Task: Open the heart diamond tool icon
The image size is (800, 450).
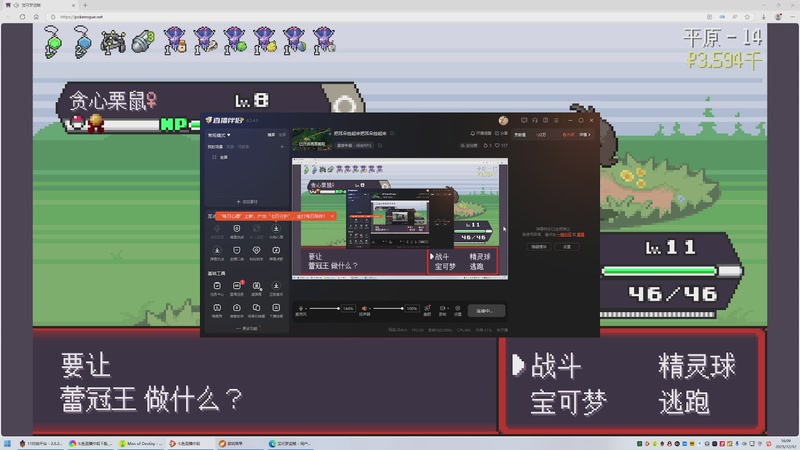Action: click(256, 252)
